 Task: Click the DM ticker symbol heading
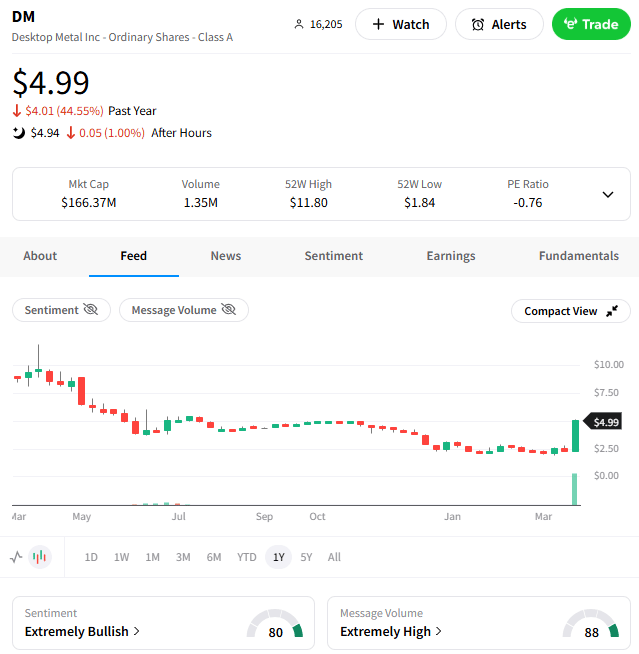click(23, 17)
